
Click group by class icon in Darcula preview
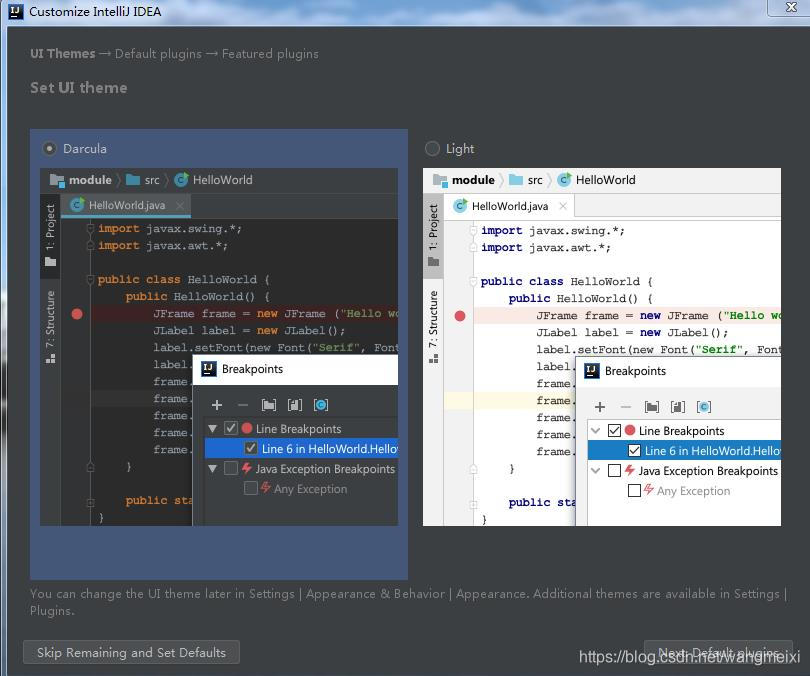(x=321, y=405)
